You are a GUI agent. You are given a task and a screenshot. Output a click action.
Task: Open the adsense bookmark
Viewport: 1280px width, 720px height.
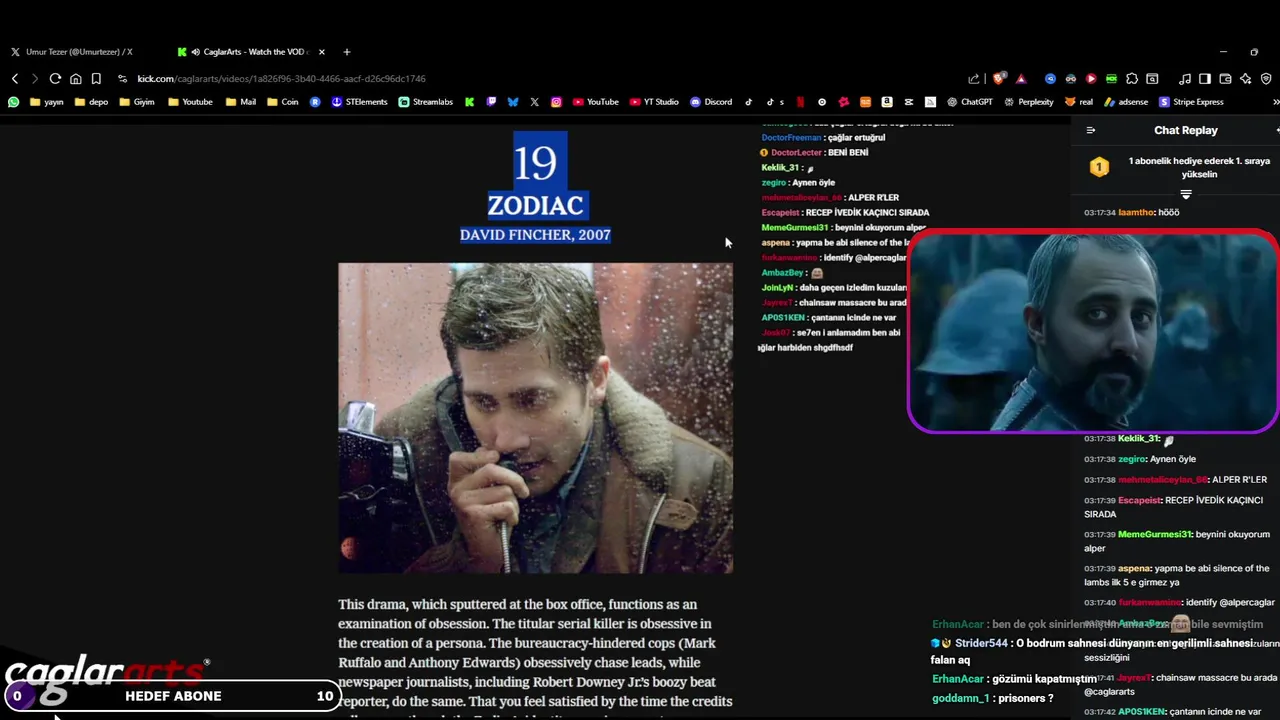(x=1126, y=102)
